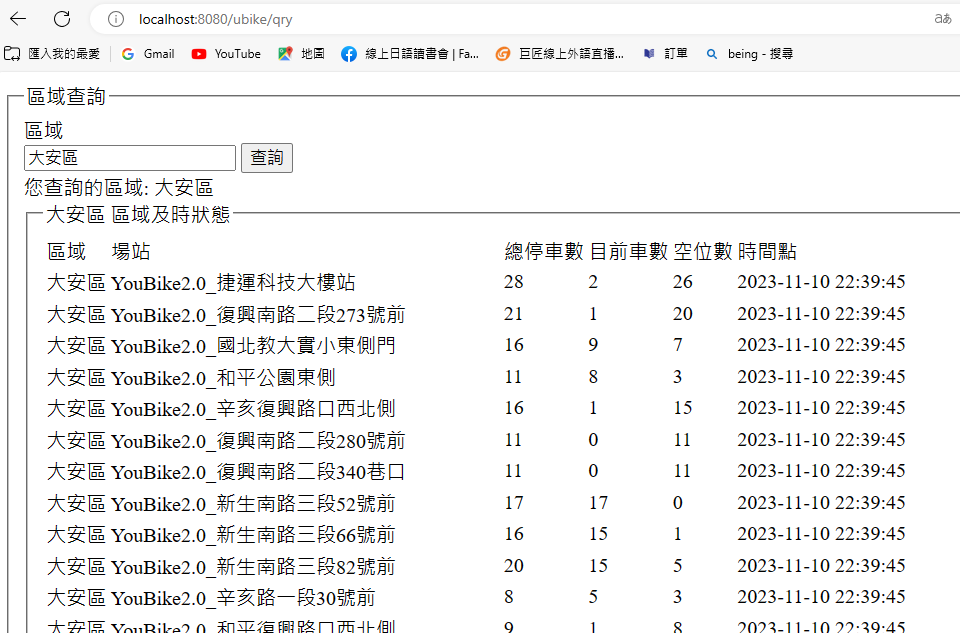Viewport: 960px width, 633px height.
Task: Click the 查詢 button
Action: click(267, 158)
